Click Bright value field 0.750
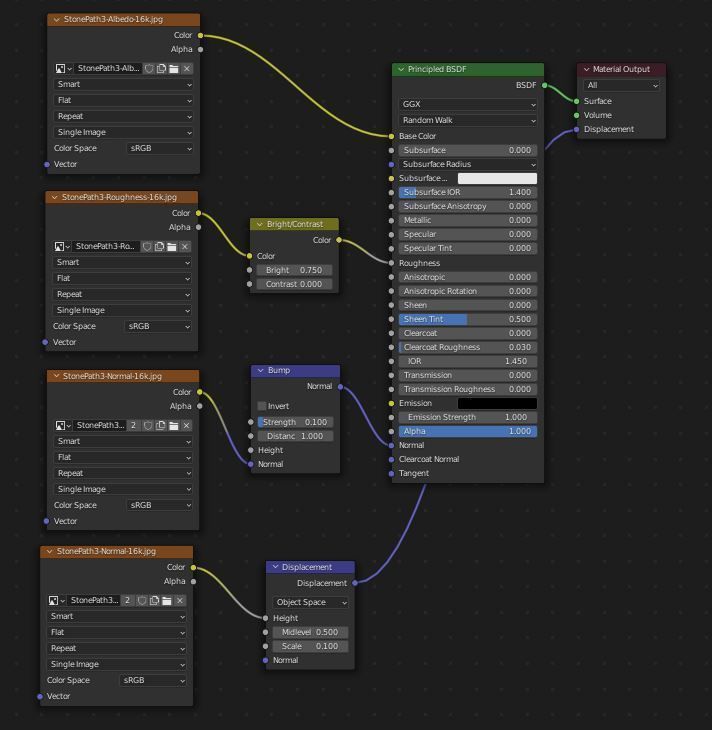 [294, 270]
